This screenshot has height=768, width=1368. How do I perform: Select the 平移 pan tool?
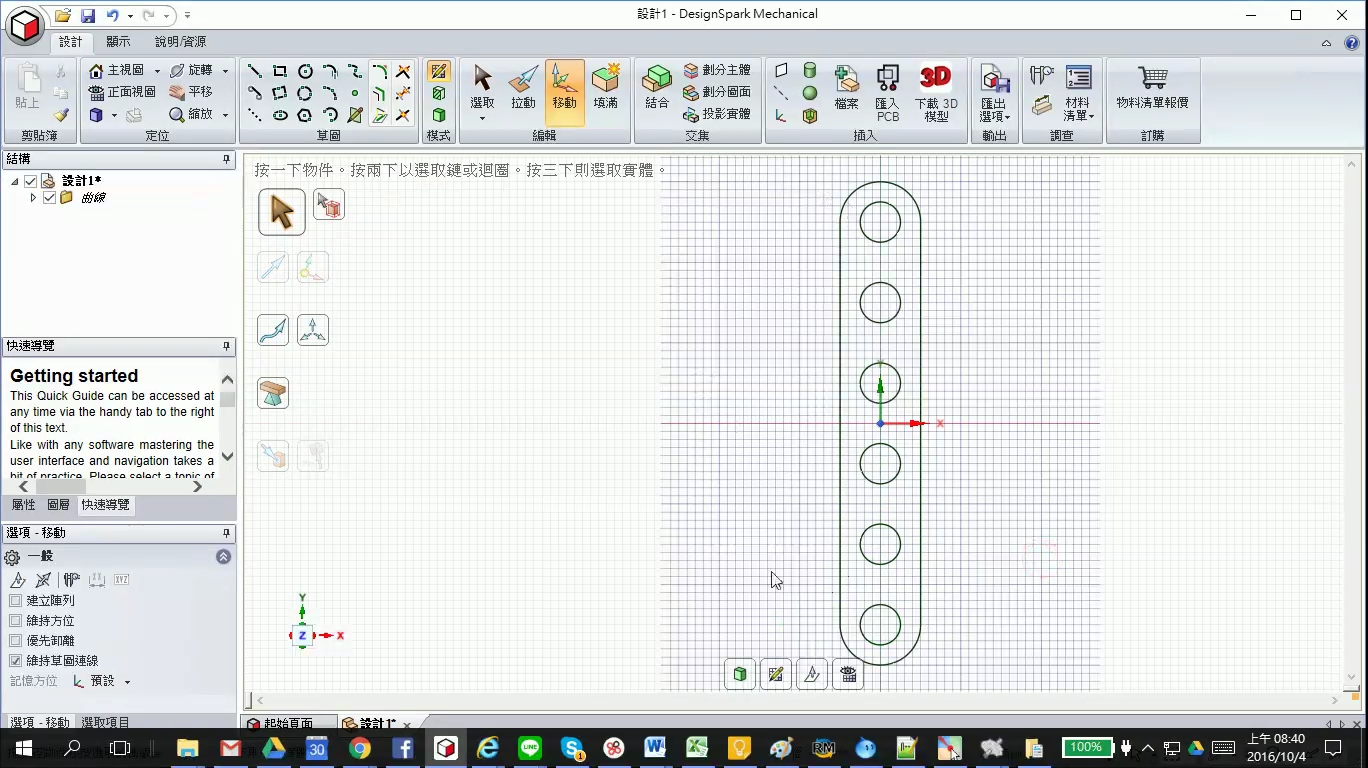(191, 92)
